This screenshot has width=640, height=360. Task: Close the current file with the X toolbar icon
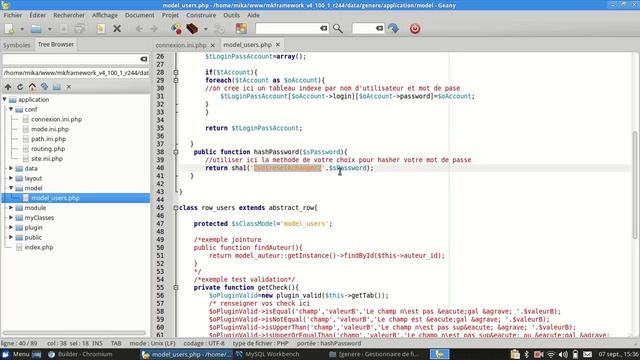click(117, 29)
